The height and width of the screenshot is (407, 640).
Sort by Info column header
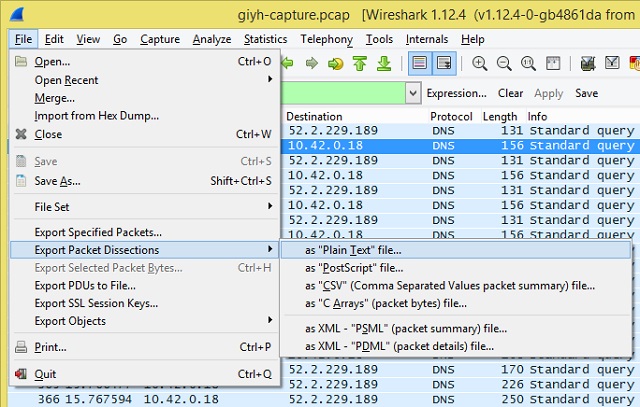pos(537,116)
